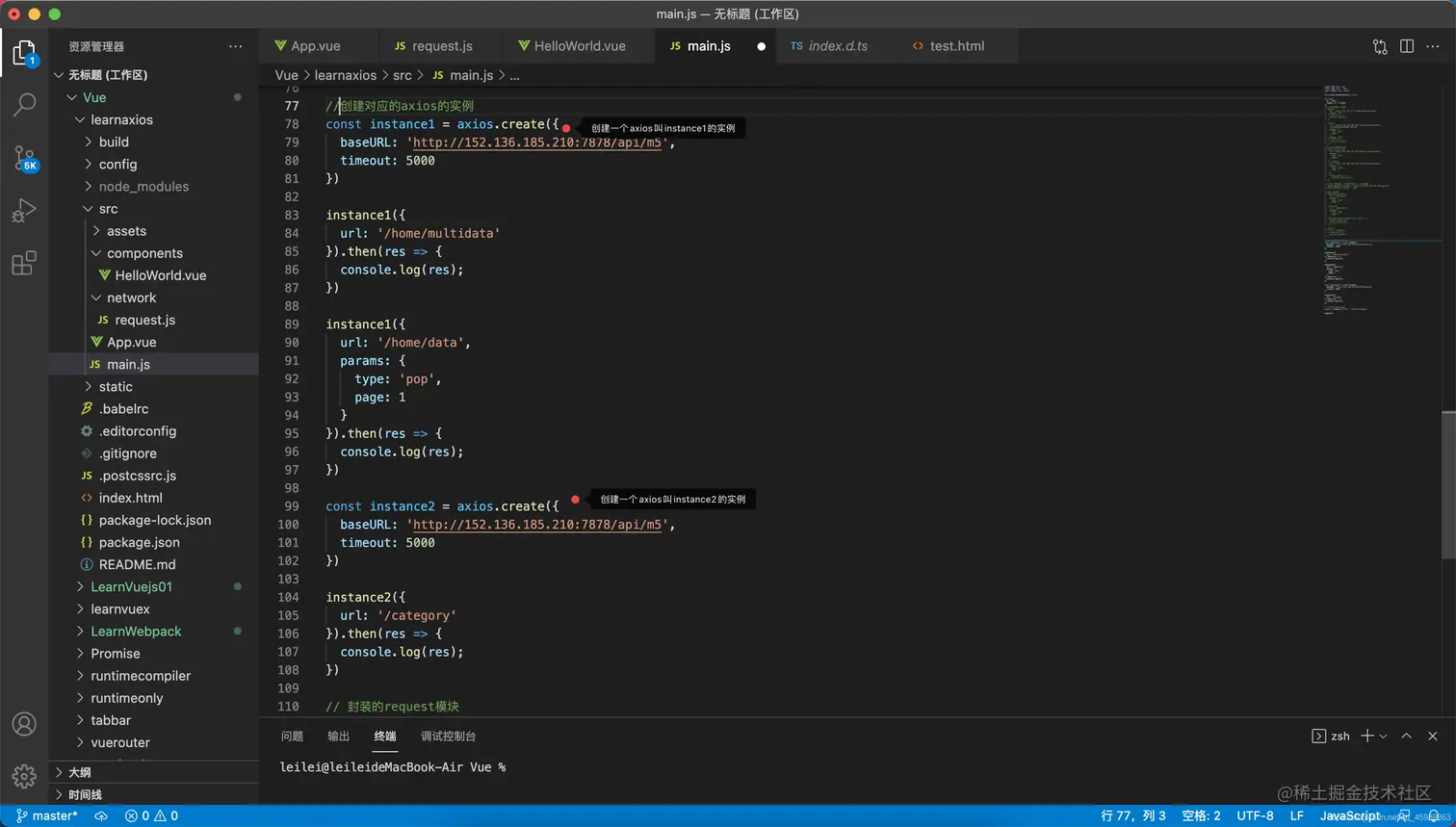Click the master branch status item

coord(47,815)
